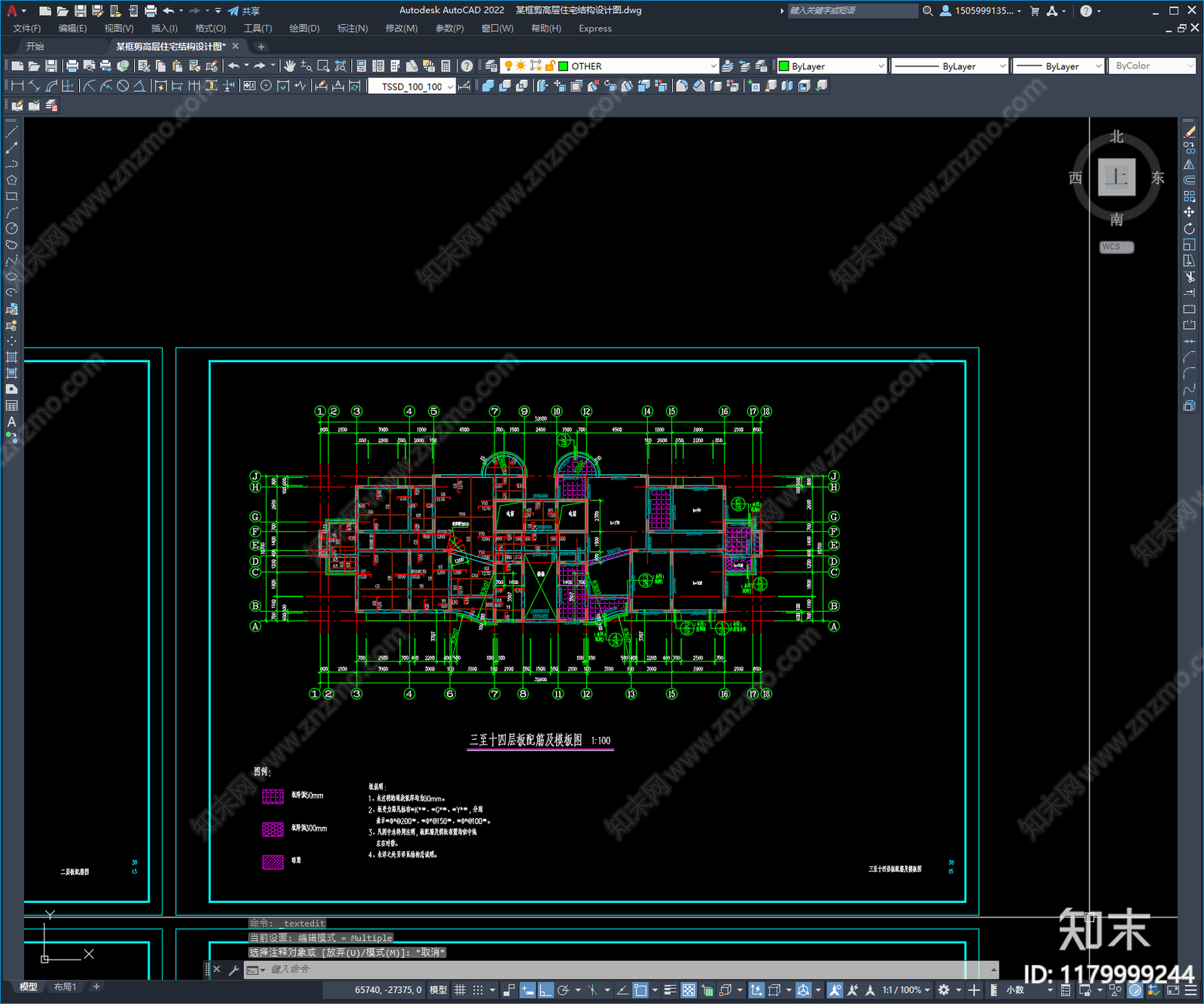This screenshot has height=1004, width=1204.
Task: Click the keyword search box in title bar
Action: tap(853, 11)
